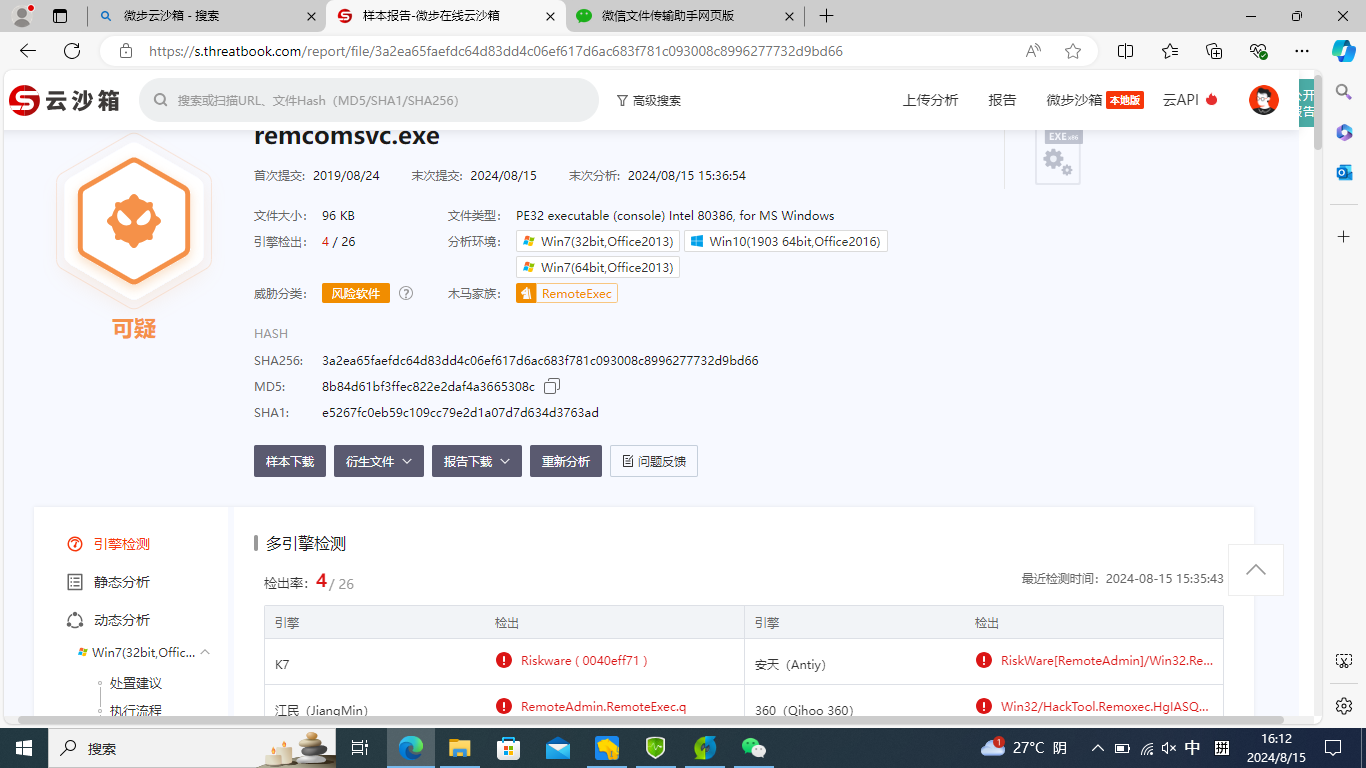Expand the 衍生文件 dropdown
Viewport: 1366px width, 768px height.
pos(379,461)
